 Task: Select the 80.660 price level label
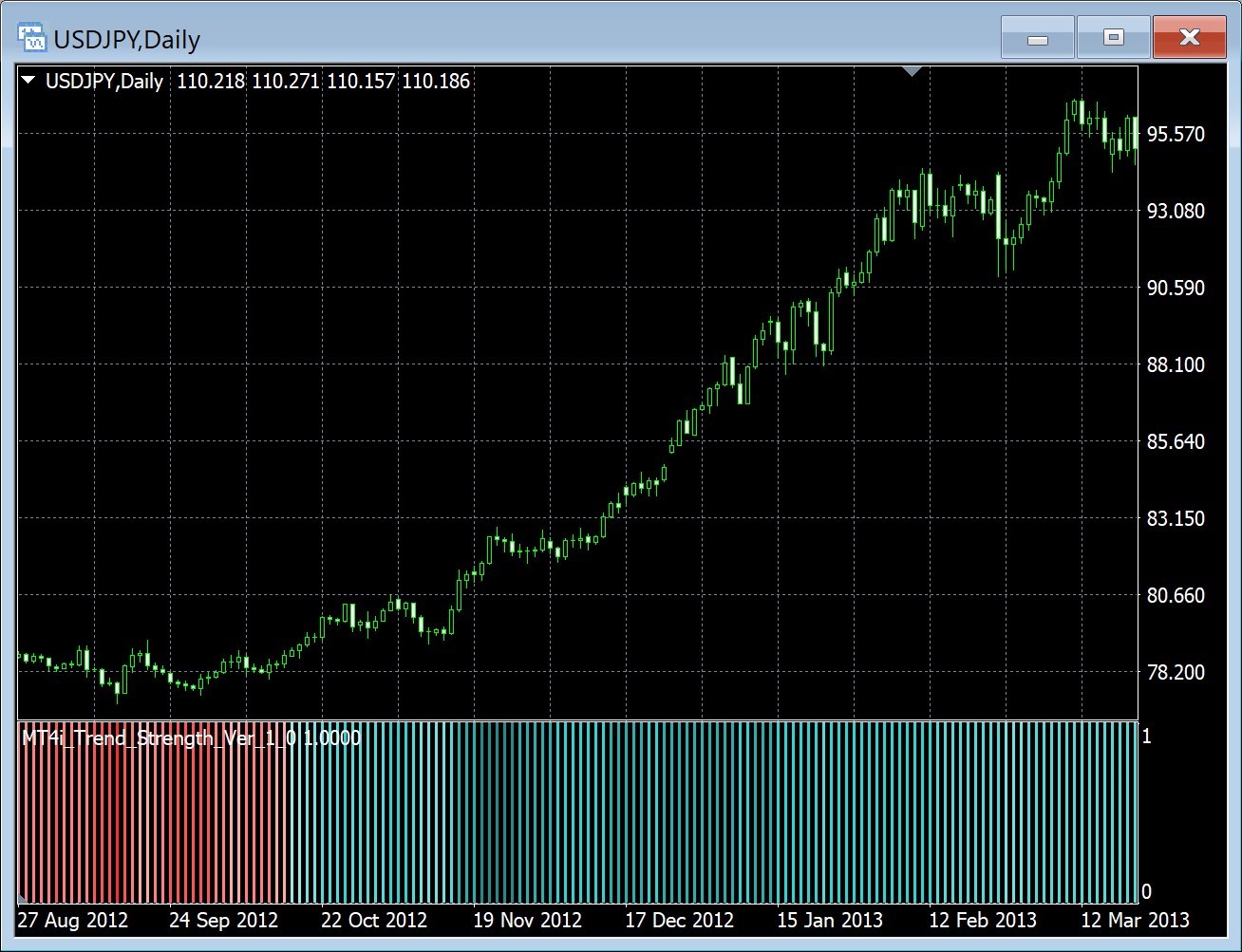coord(1176,595)
